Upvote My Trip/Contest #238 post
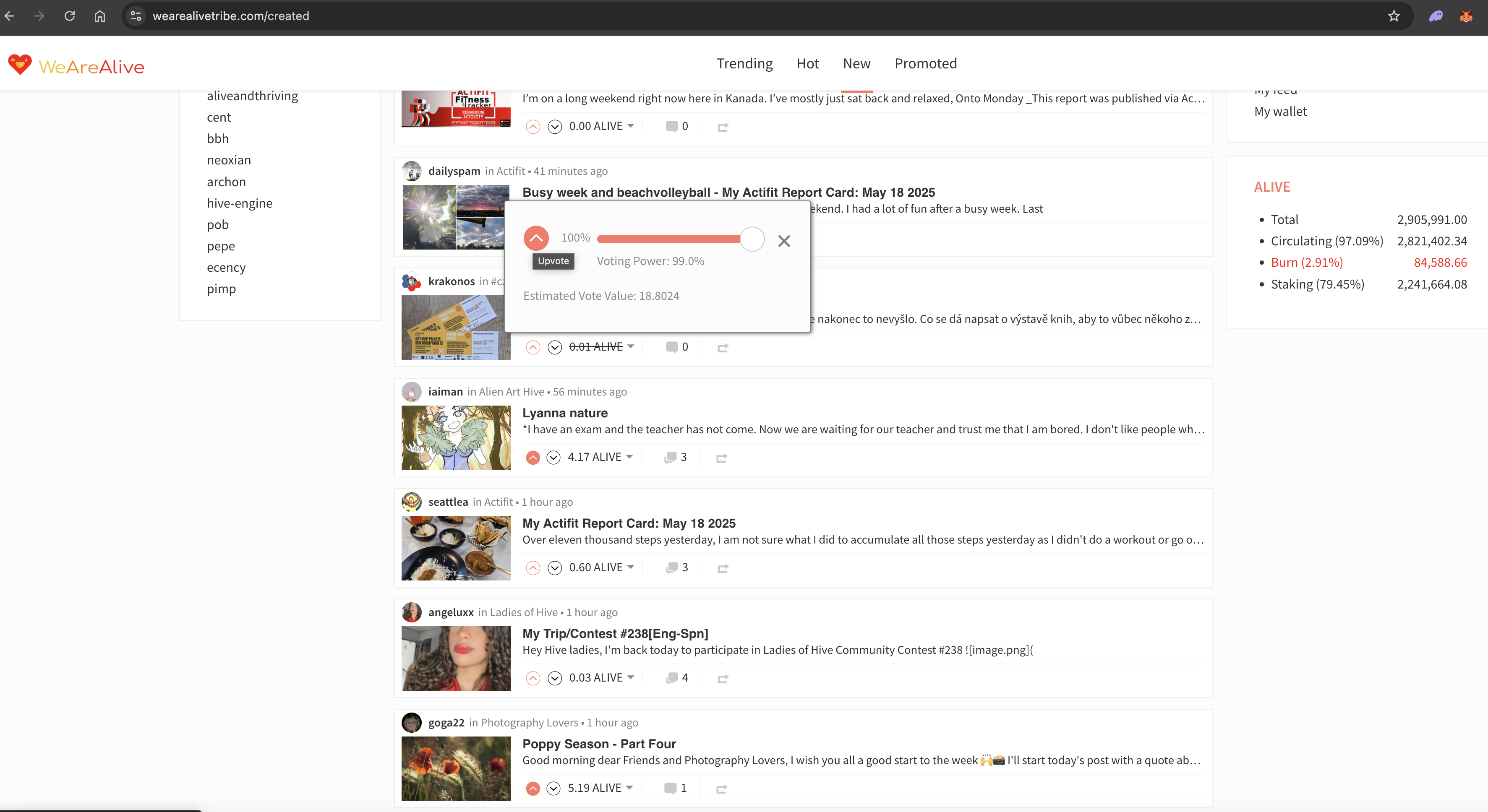The height and width of the screenshot is (812, 1488). click(533, 678)
